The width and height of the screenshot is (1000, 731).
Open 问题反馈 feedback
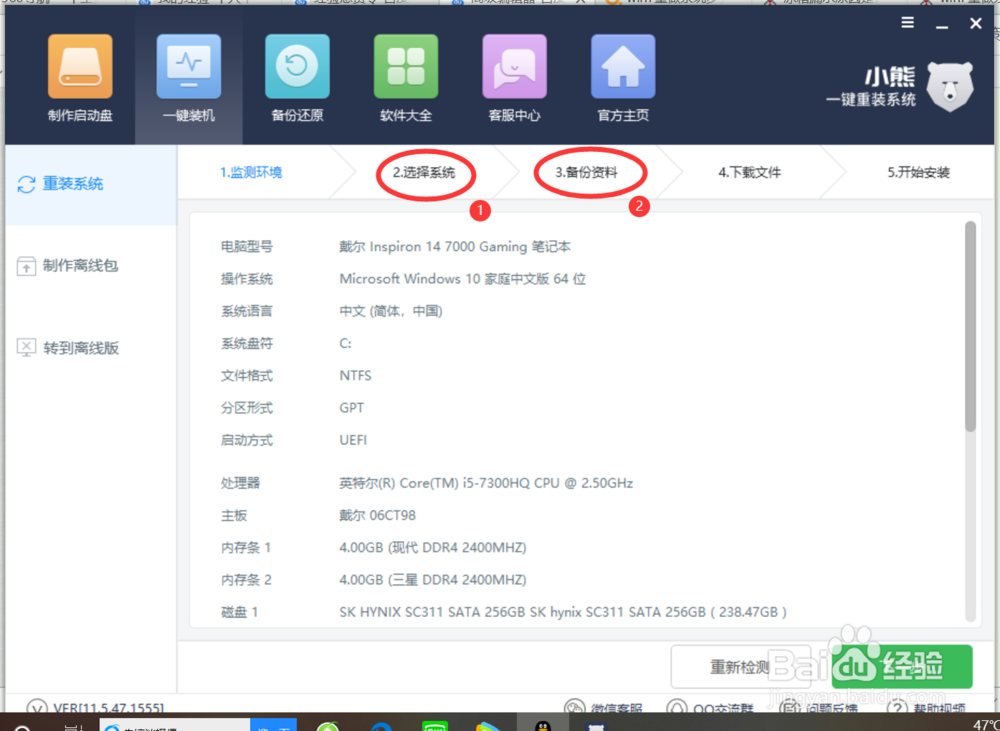click(x=831, y=707)
